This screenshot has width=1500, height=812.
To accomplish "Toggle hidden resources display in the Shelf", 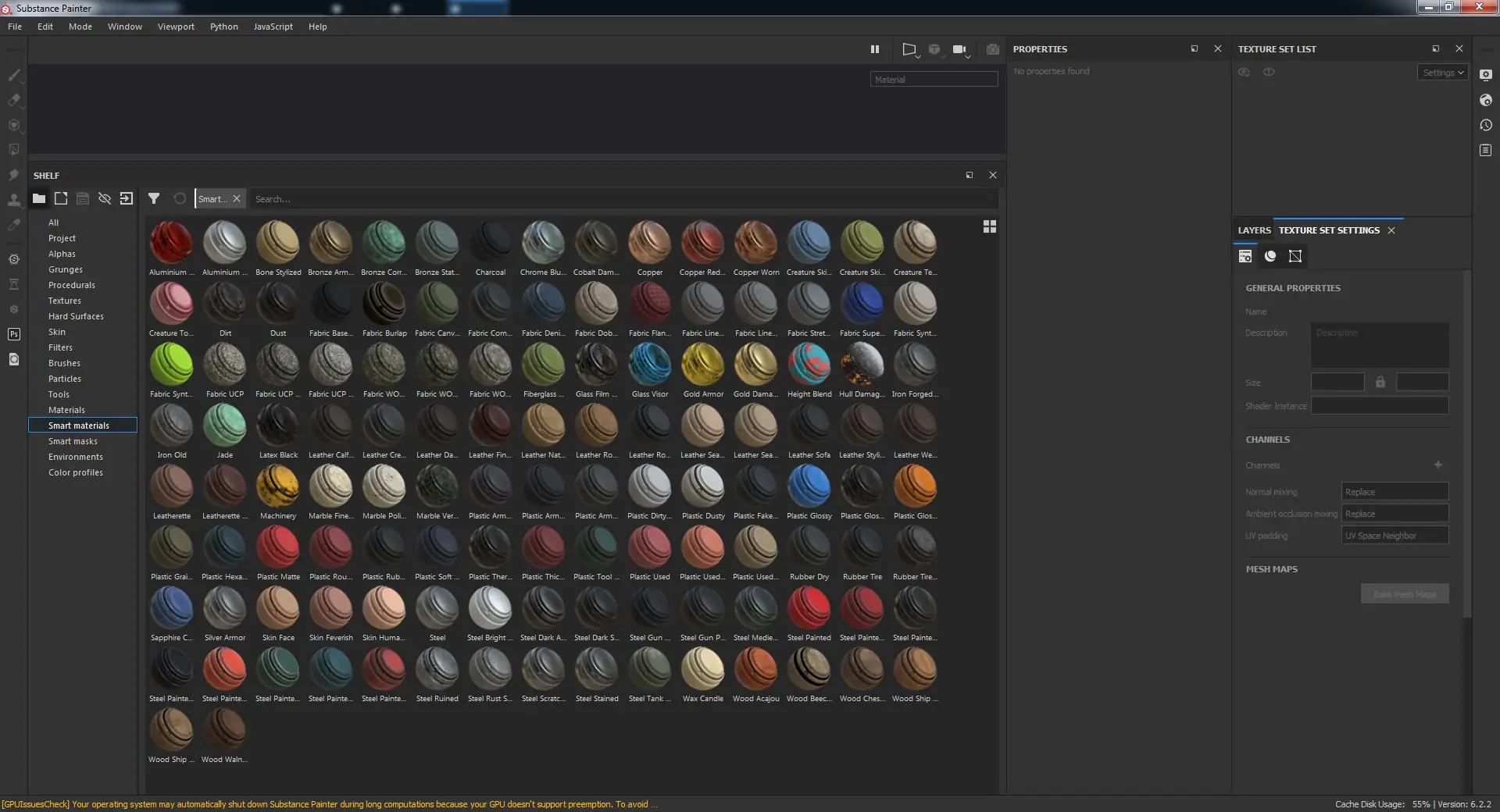I will (105, 198).
